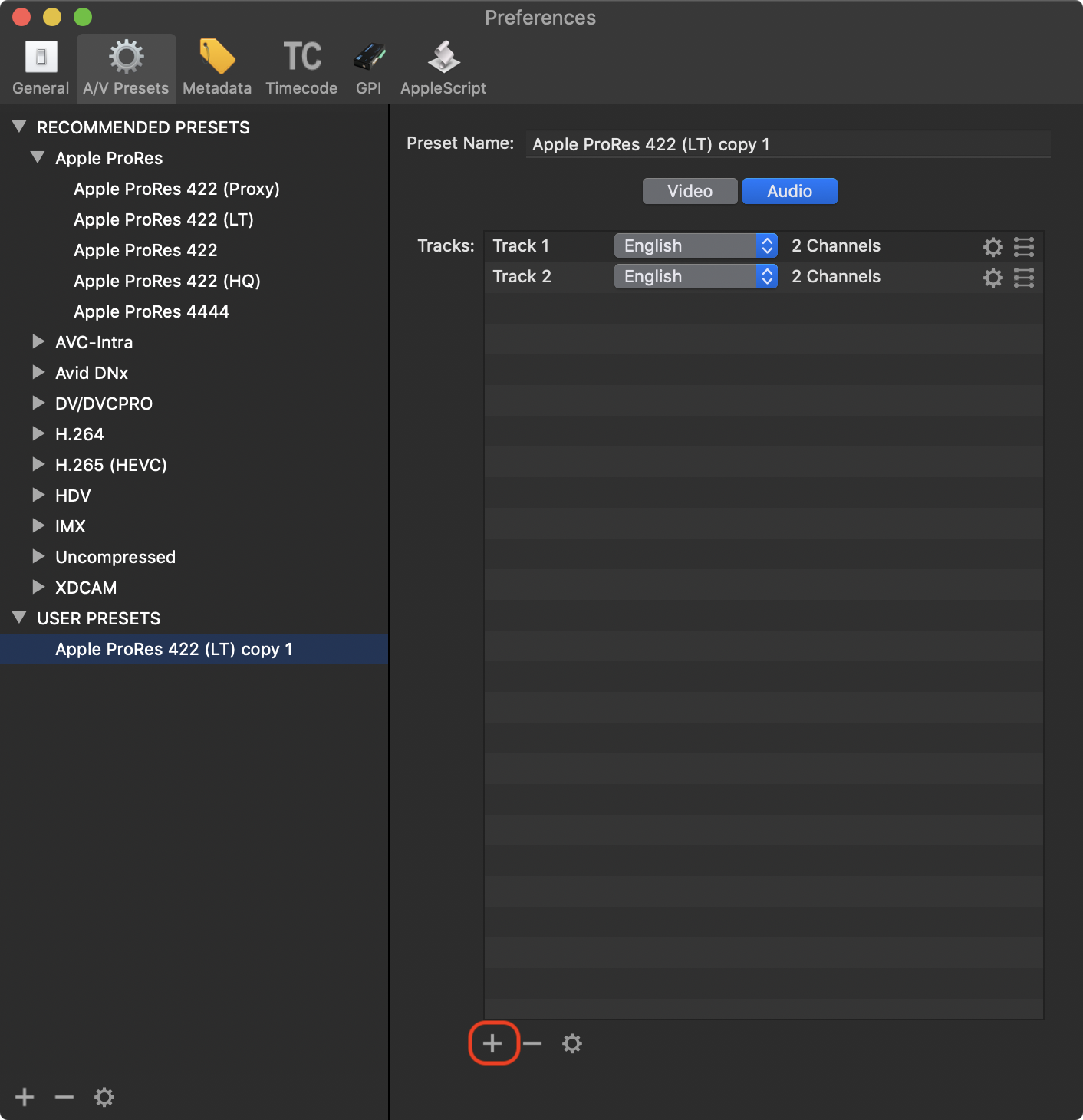Expand the H.264 group
This screenshot has width=1083, height=1120.
(x=38, y=433)
